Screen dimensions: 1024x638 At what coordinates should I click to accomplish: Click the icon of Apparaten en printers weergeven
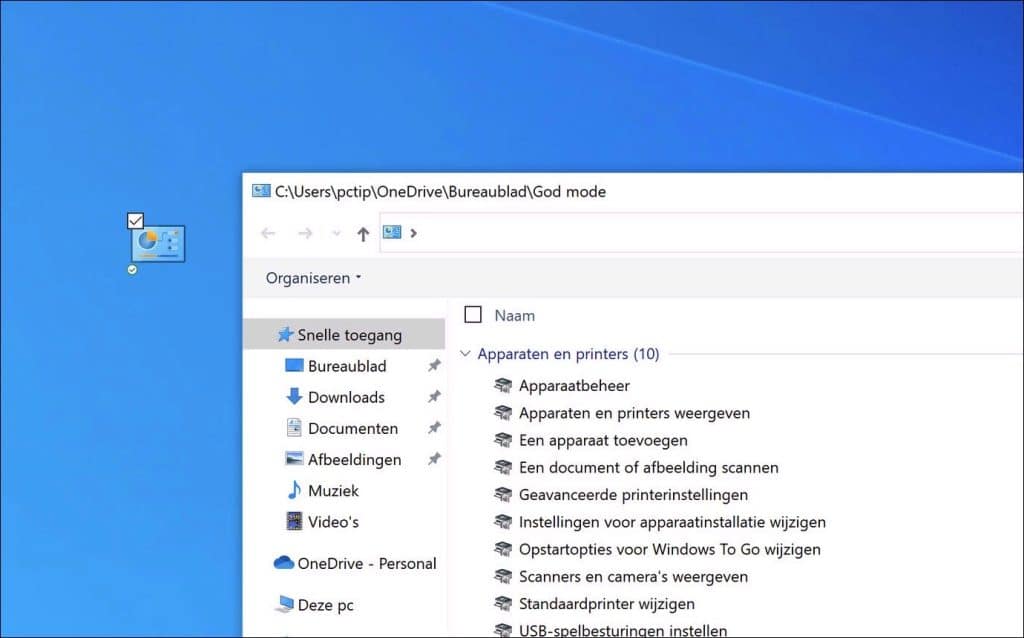[503, 413]
